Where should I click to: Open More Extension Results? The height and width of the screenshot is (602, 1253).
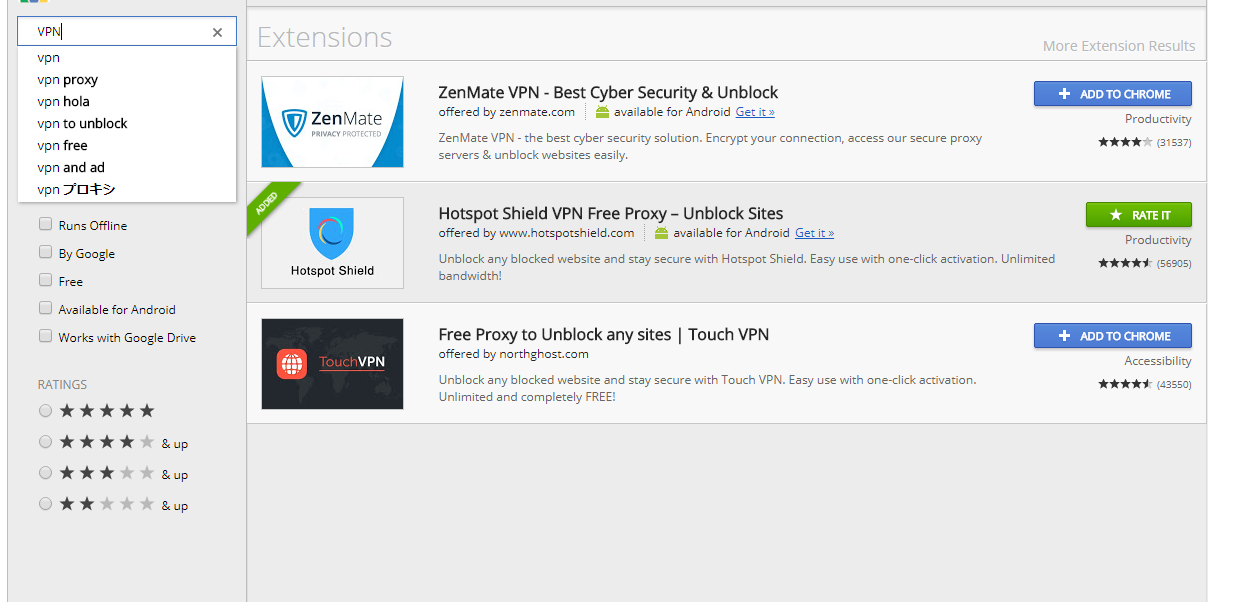pyautogui.click(x=1119, y=46)
